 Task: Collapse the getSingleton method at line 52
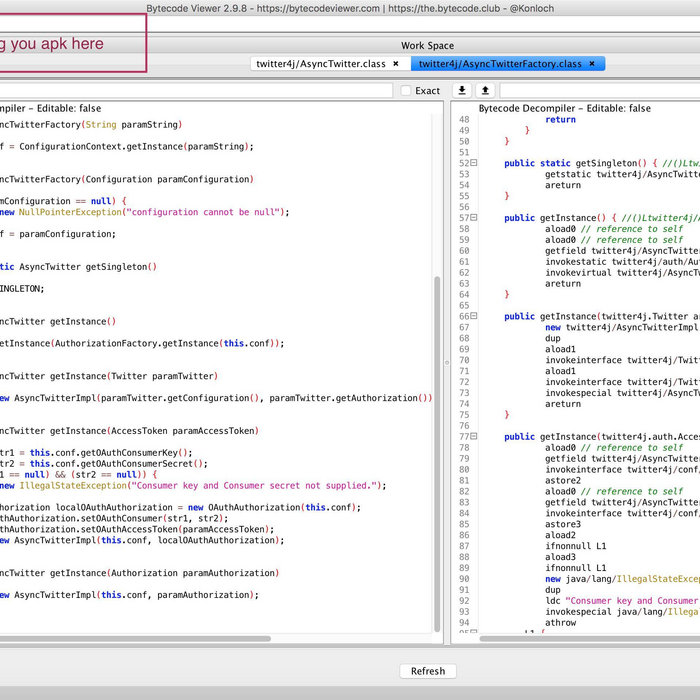coord(474,163)
